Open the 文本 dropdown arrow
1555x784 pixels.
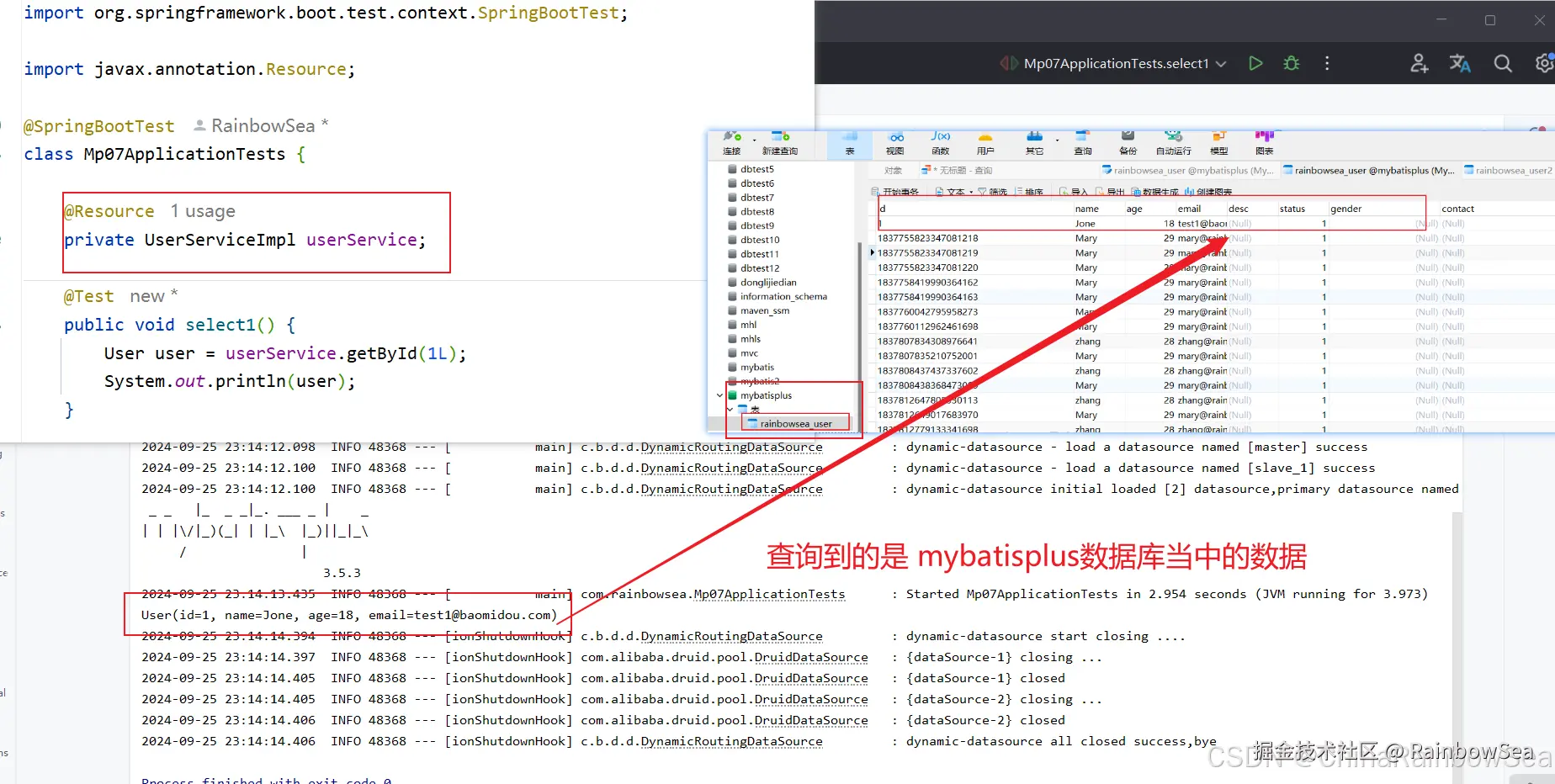(971, 192)
